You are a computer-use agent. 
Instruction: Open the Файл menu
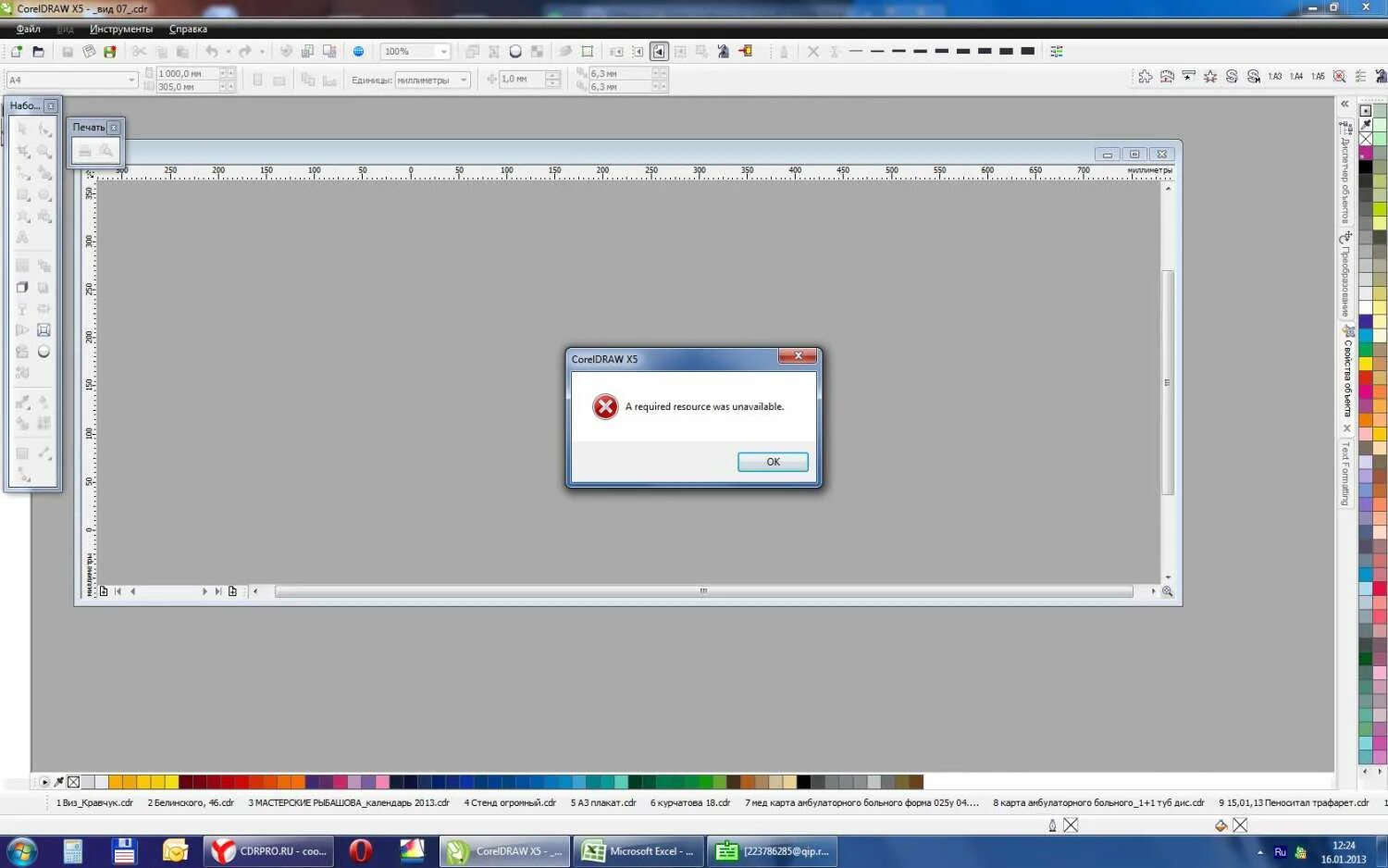28,29
